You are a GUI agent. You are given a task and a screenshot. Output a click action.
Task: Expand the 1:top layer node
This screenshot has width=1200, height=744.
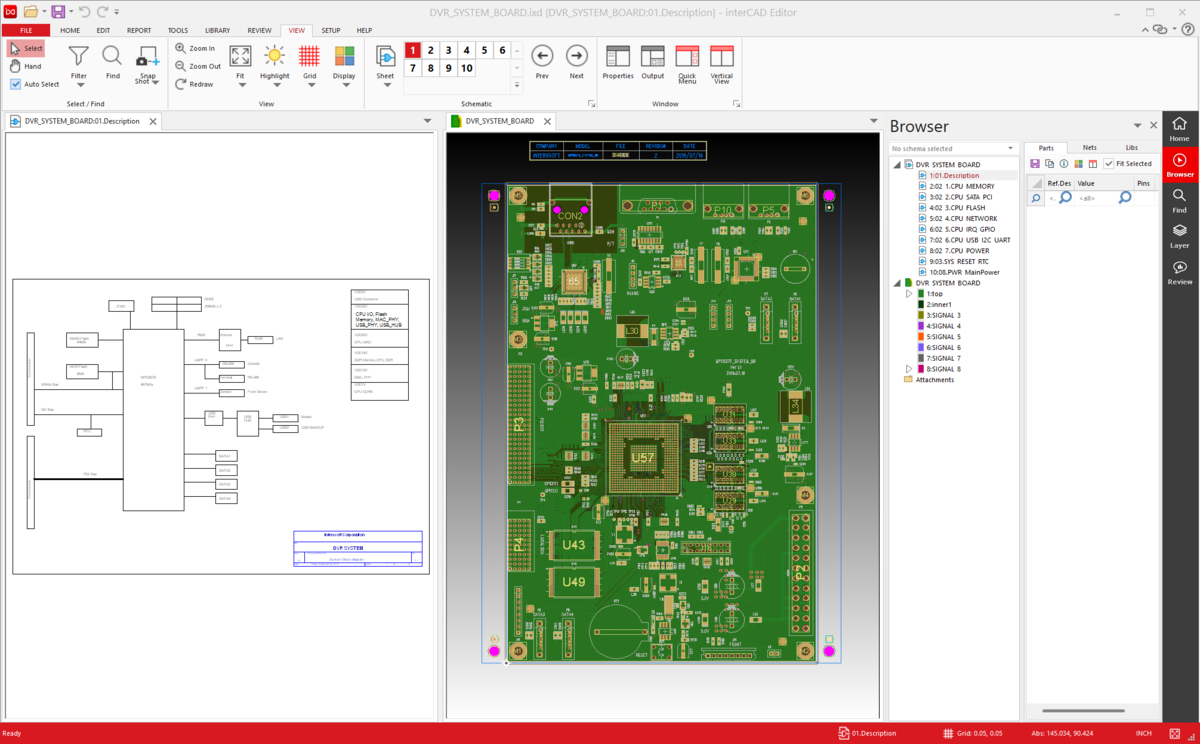pos(909,294)
